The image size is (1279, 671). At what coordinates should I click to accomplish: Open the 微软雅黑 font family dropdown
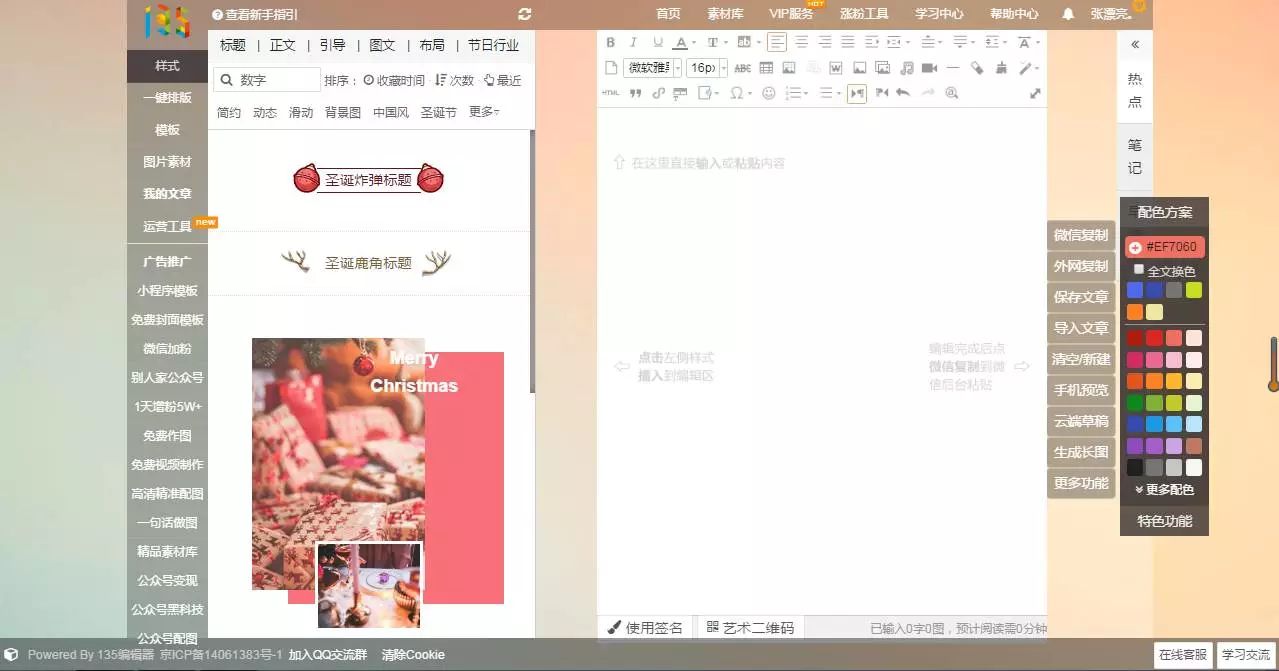pos(648,67)
